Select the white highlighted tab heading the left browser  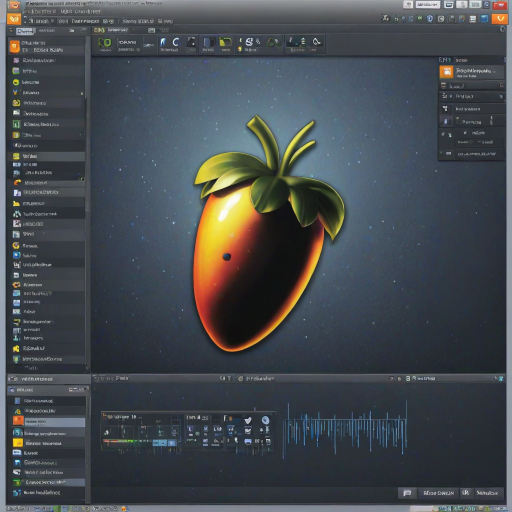pyautogui.click(x=25, y=31)
